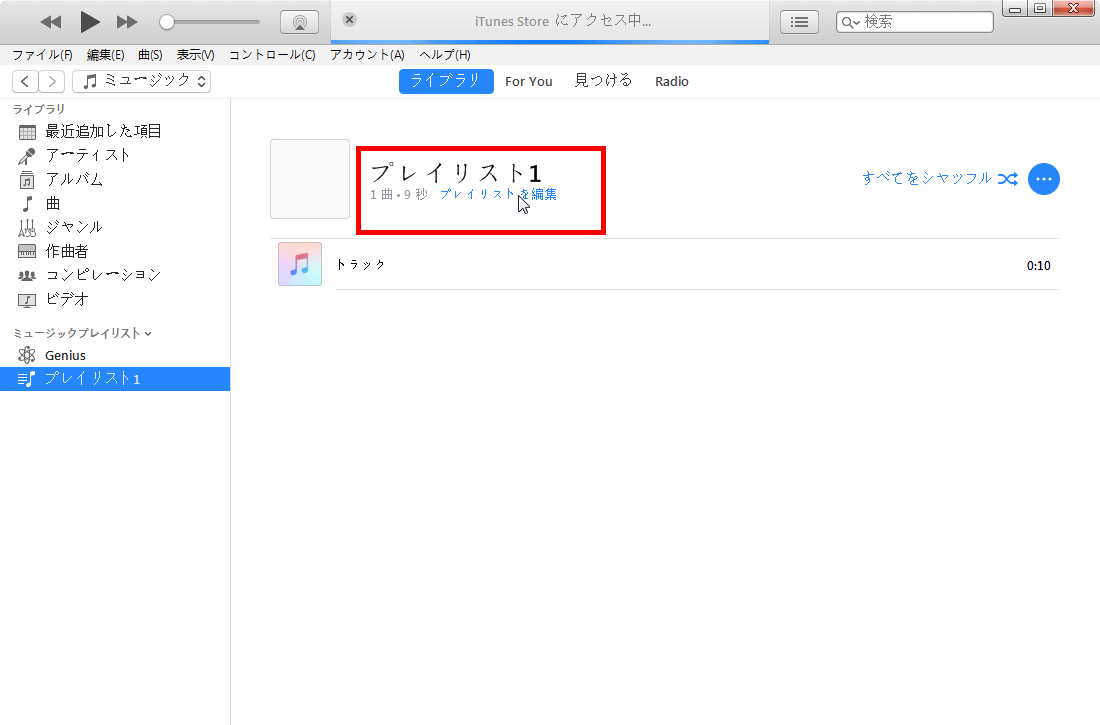The height and width of the screenshot is (725, 1100).
Task: Open the ミュージック media type dropdown
Action: pos(141,81)
